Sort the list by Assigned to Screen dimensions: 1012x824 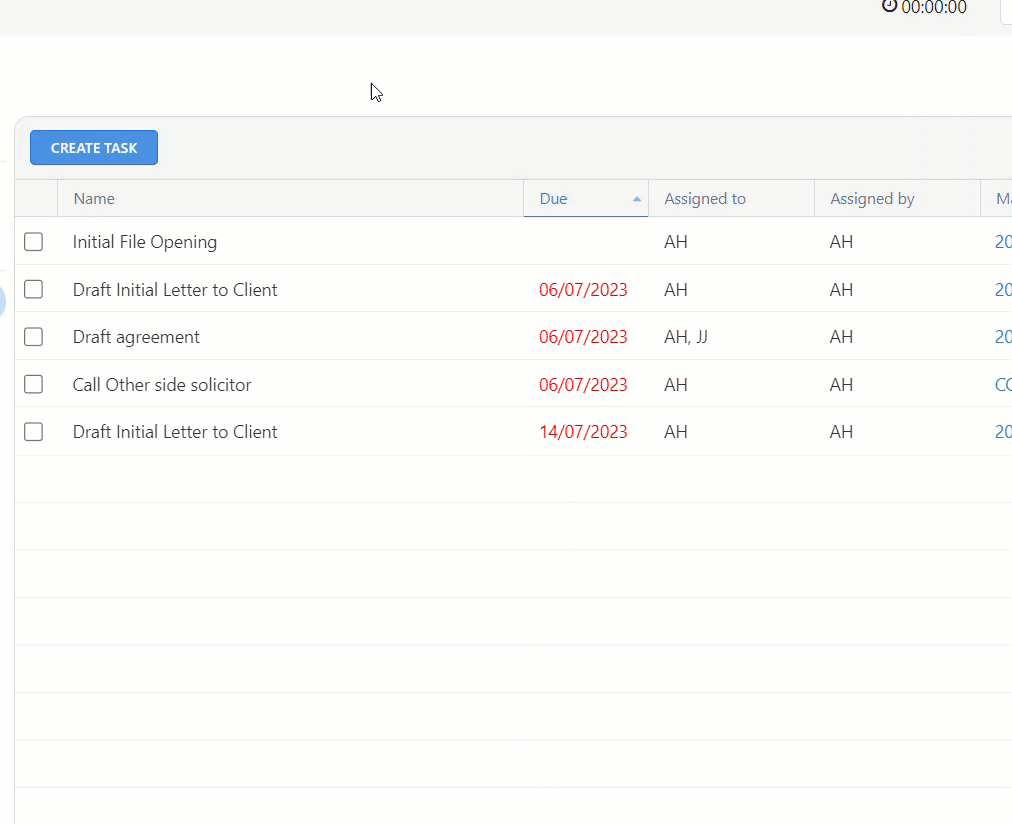(705, 198)
